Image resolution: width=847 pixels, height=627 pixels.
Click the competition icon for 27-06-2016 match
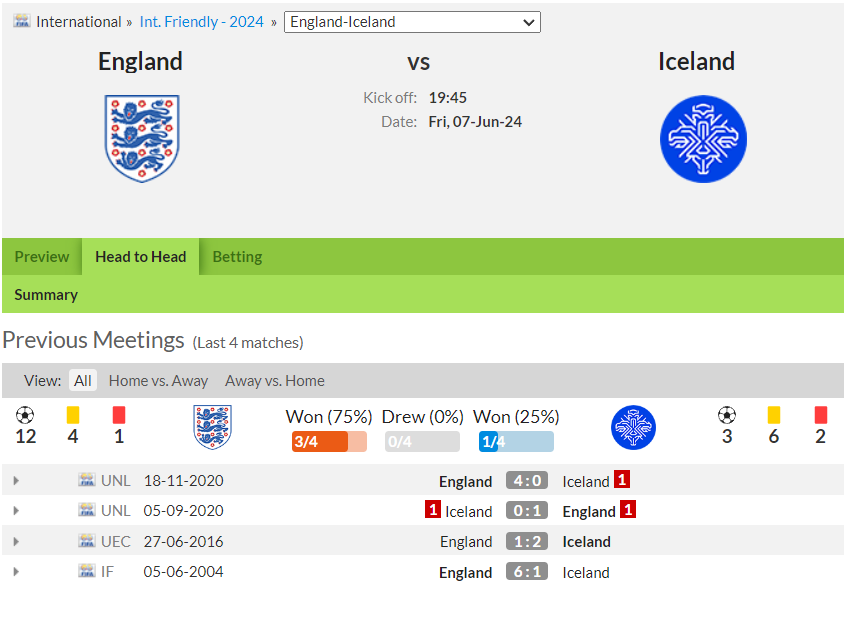(x=86, y=541)
